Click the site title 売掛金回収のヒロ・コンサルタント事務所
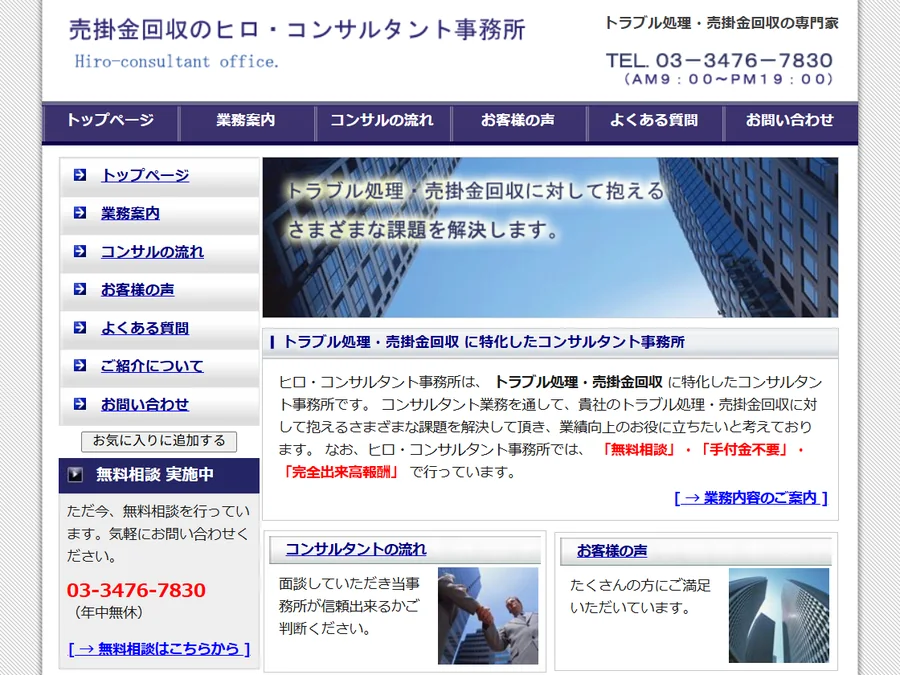This screenshot has height=675, width=900. (297, 30)
